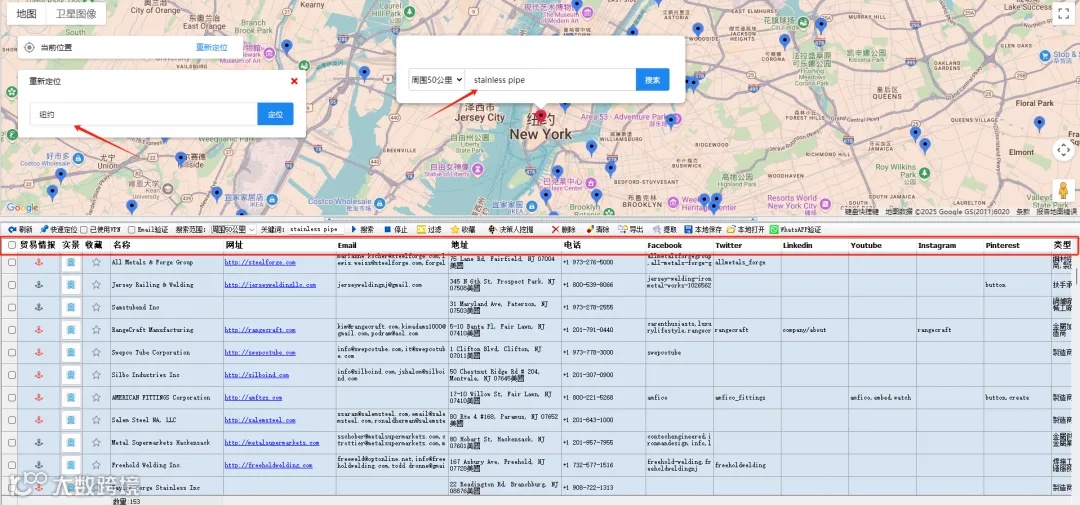This screenshot has width=1080, height=505.
Task: Favorite star for AMERICAN FITTINGS Corporation row
Action: (96, 398)
